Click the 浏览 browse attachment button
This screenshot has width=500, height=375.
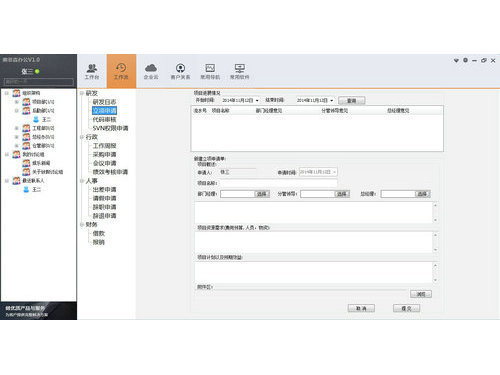click(421, 294)
